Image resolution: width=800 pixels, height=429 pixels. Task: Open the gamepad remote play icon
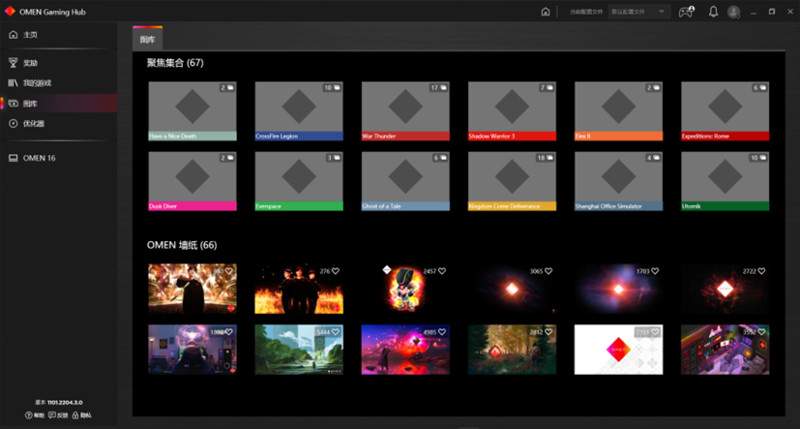click(x=686, y=12)
